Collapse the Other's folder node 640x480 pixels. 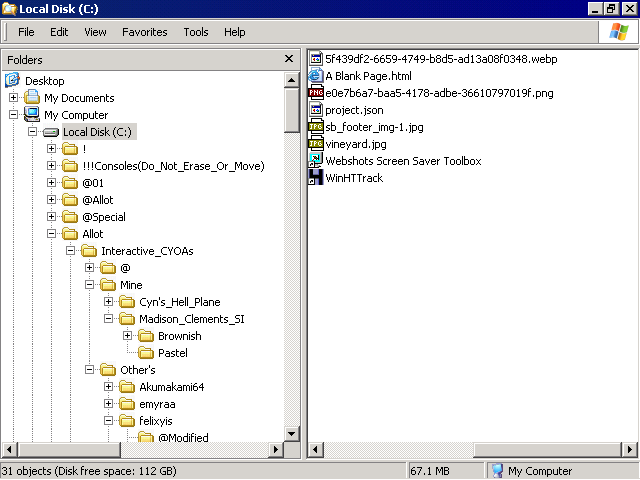tap(89, 369)
